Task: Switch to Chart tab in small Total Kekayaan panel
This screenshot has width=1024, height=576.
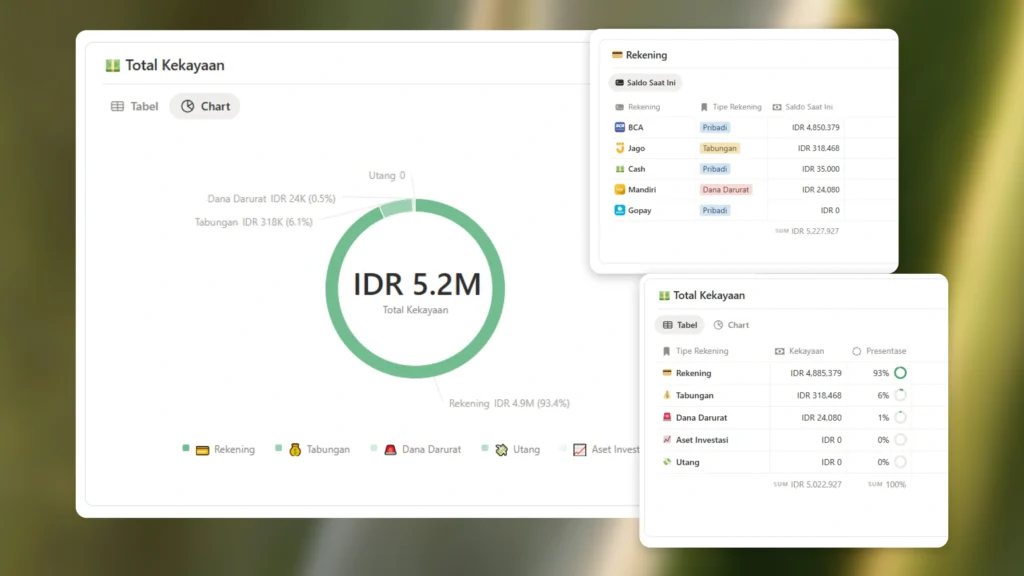Action: (x=731, y=325)
